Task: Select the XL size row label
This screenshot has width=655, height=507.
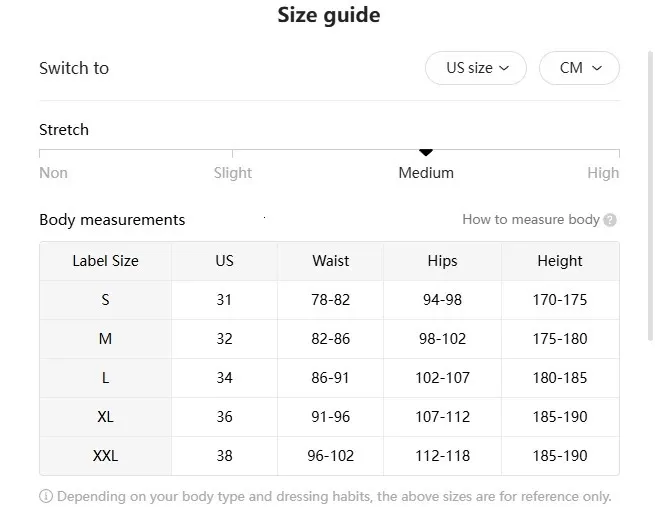Action: pos(105,417)
